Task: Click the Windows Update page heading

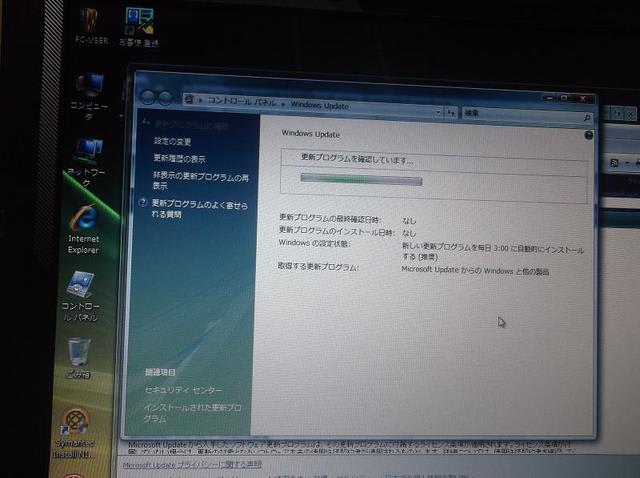Action: [311, 133]
